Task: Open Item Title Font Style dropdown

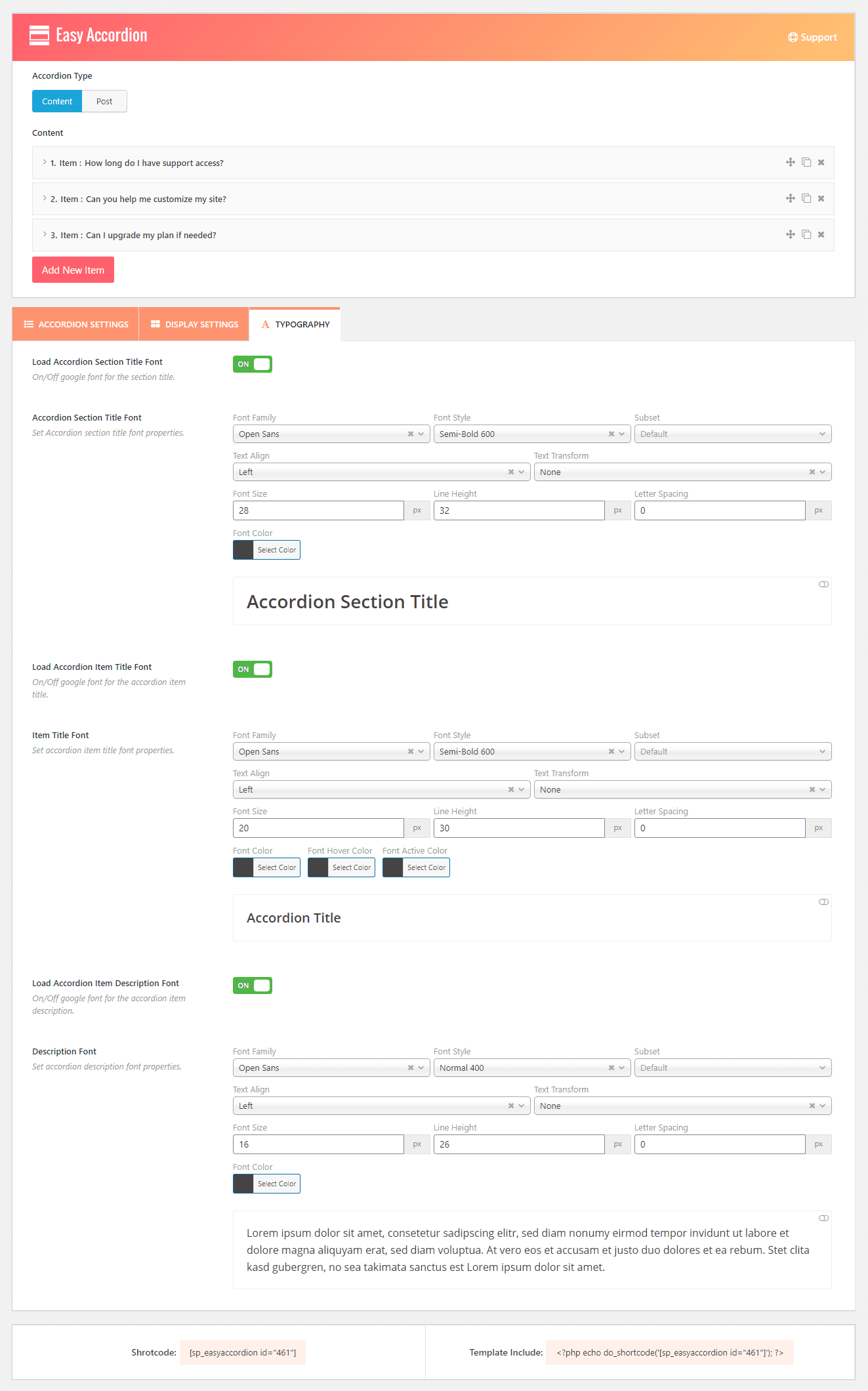Action: [x=532, y=751]
